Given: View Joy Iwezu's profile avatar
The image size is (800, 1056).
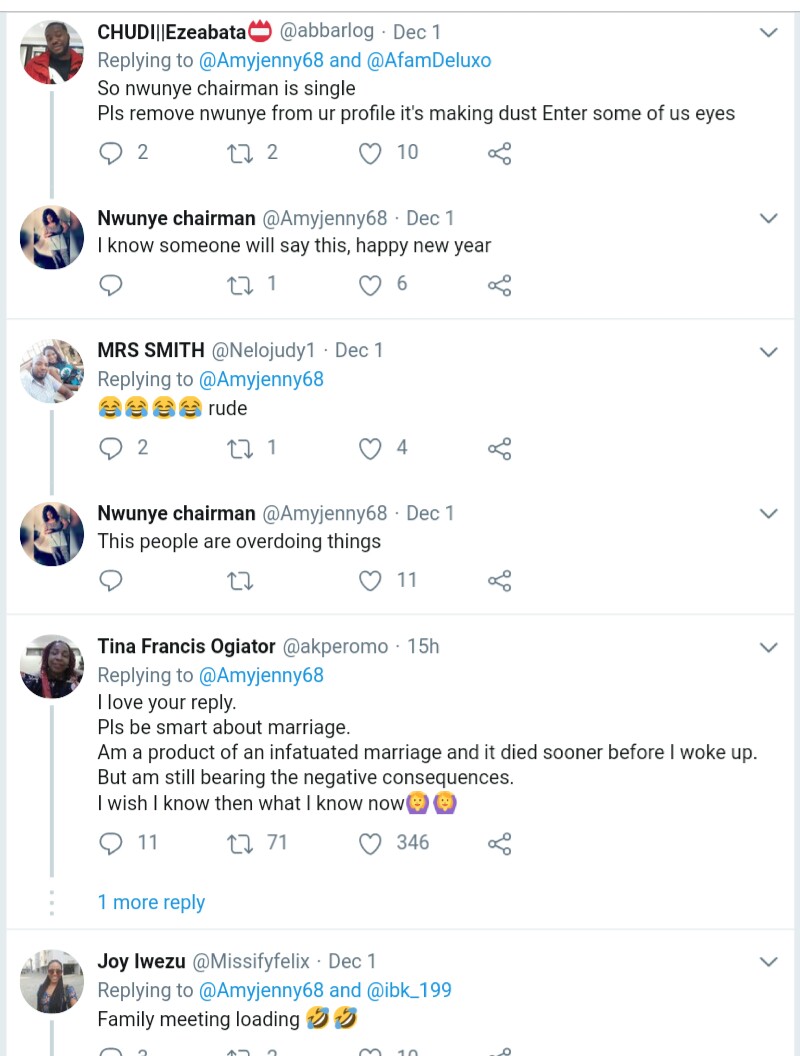Looking at the screenshot, I should pos(52,981).
